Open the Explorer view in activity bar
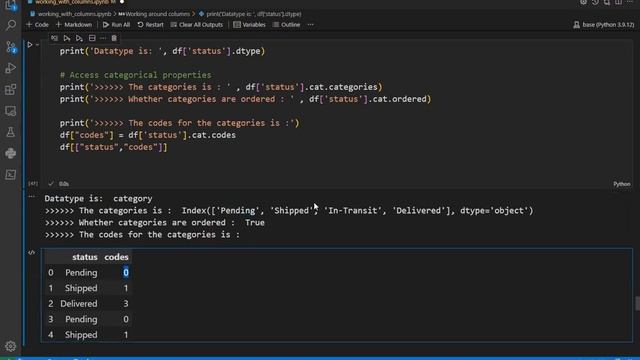Screen dimensions: 640x360 (x=11, y=6)
